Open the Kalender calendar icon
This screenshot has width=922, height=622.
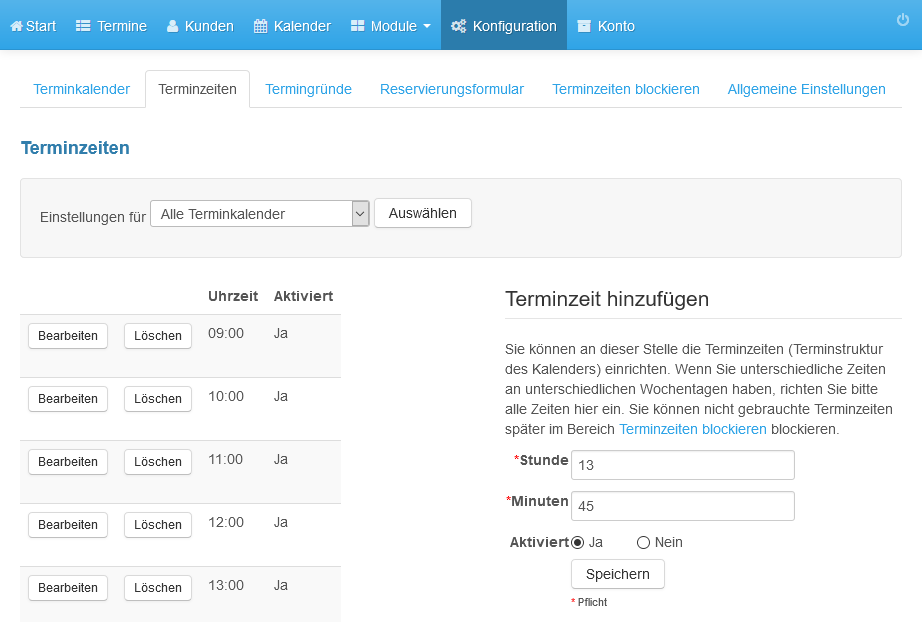coord(260,26)
